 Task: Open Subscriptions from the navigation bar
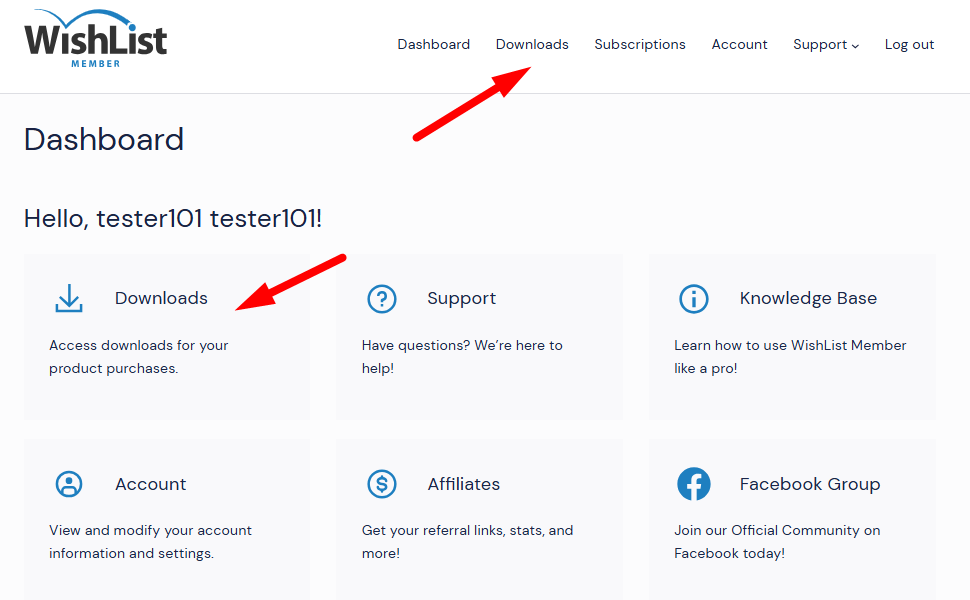(x=640, y=44)
